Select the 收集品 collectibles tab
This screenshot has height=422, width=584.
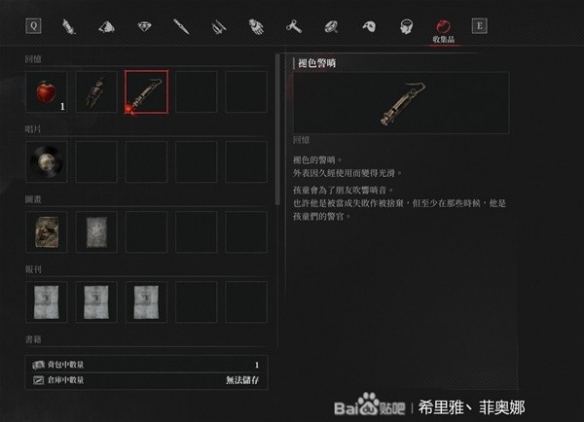pos(443,31)
